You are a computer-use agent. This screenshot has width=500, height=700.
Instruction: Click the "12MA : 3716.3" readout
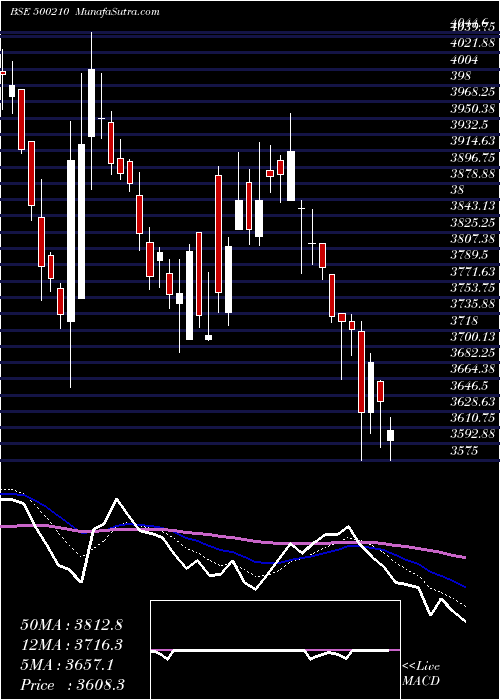72,645
